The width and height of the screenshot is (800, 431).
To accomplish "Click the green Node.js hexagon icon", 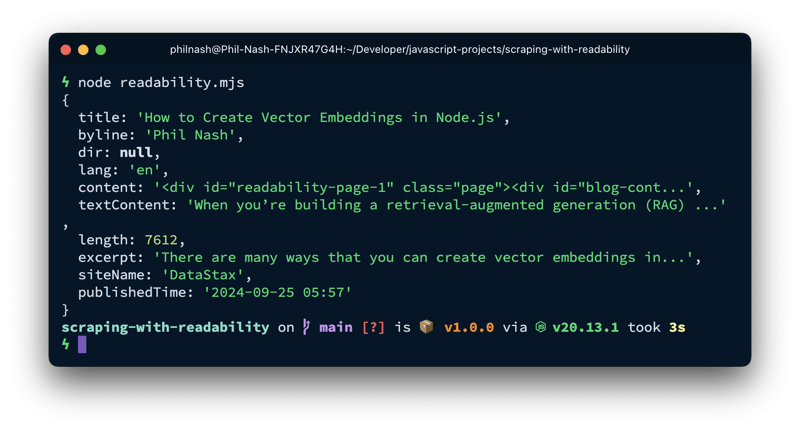I will pos(540,327).
